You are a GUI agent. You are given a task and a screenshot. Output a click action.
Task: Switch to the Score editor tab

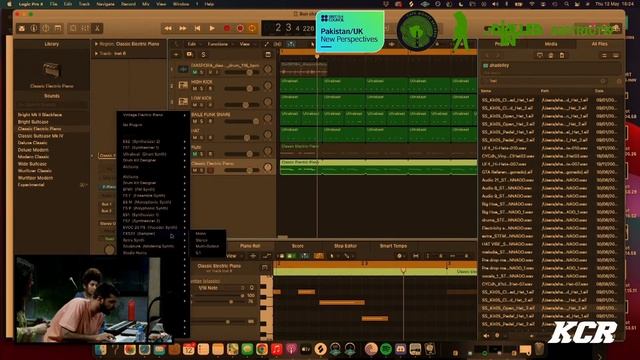point(298,246)
